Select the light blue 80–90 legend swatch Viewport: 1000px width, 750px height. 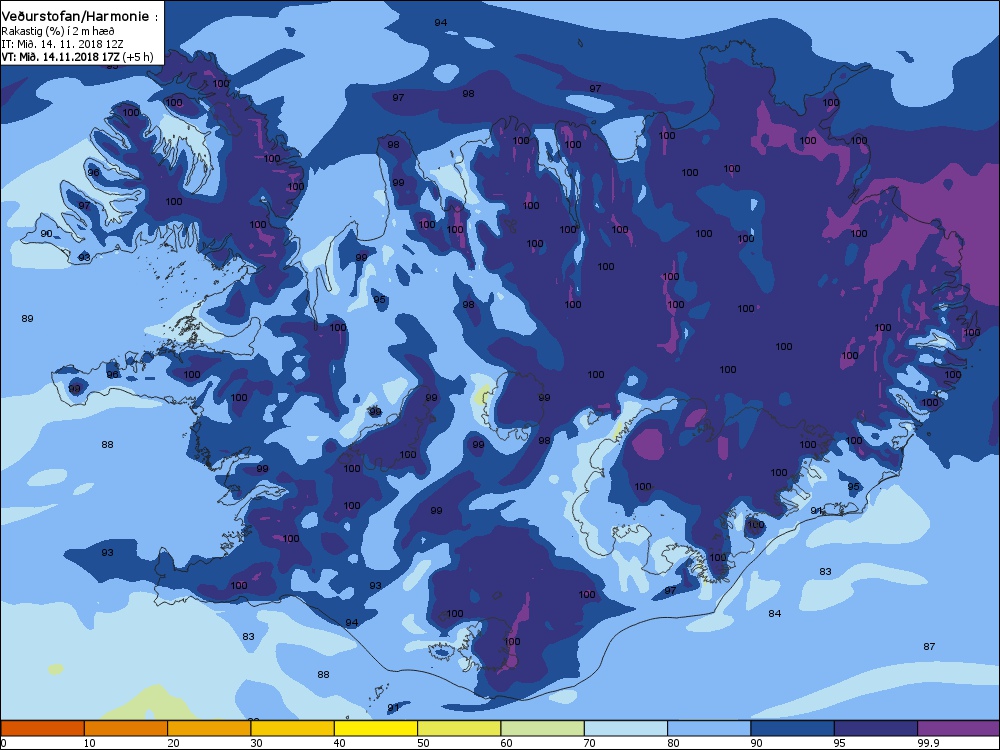tap(709, 728)
